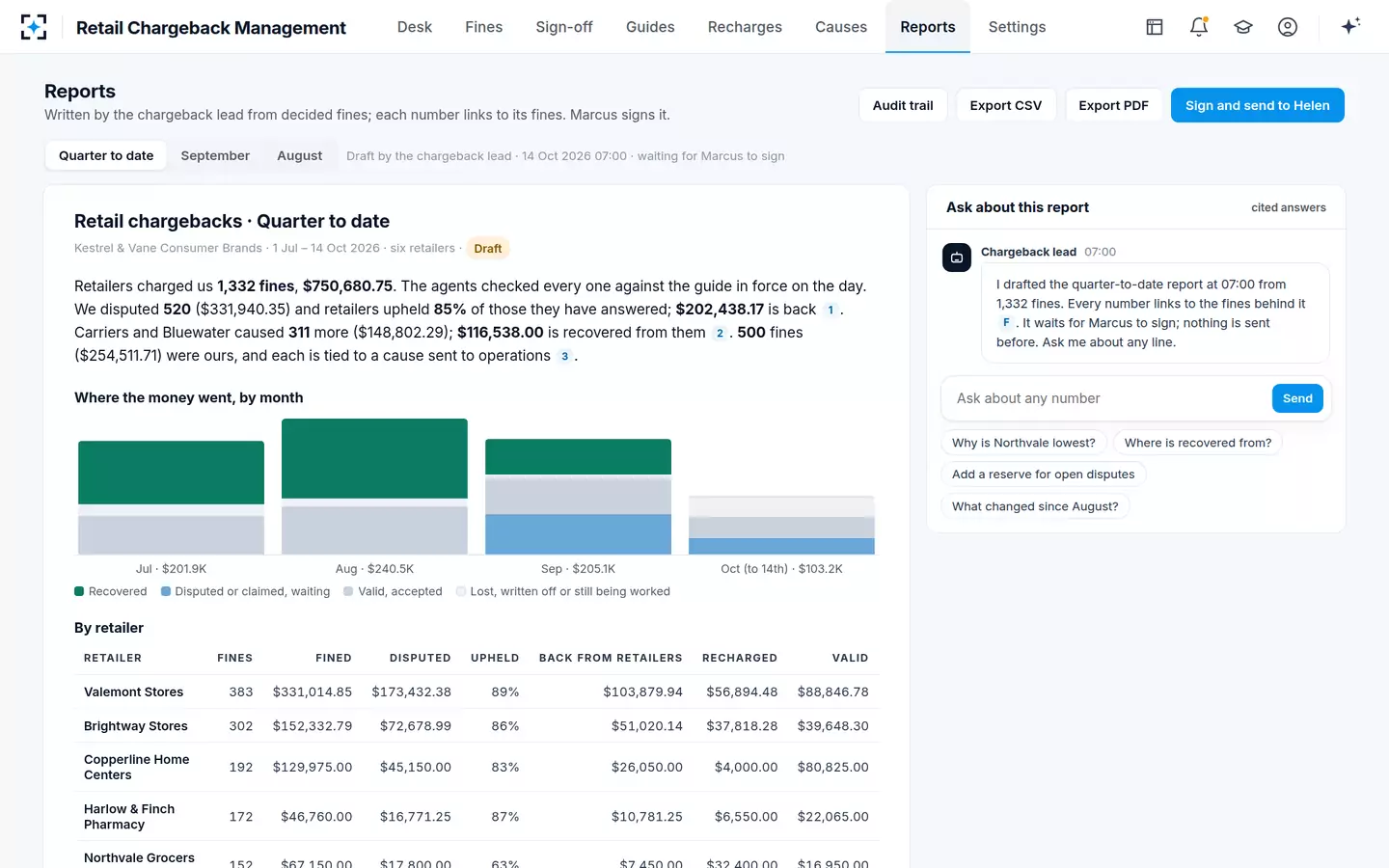Image resolution: width=1389 pixels, height=868 pixels.
Task: Go to the Desk tab
Action: tap(415, 27)
